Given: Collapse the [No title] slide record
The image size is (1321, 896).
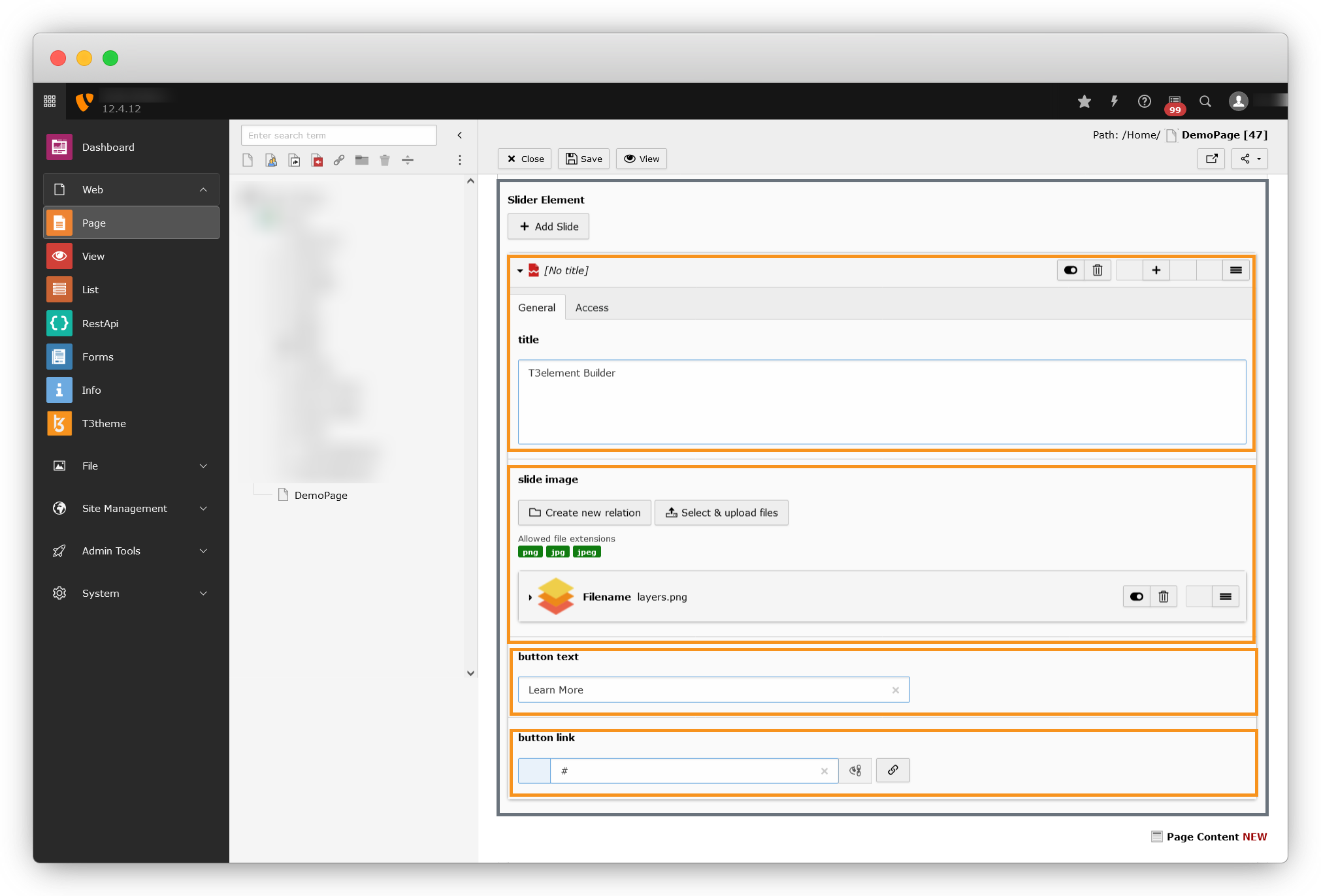Looking at the screenshot, I should coord(520,271).
